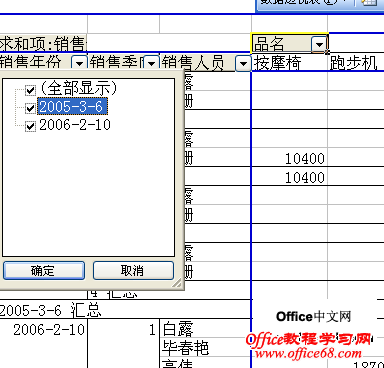Open the 销售人员 field dropdown

point(243,63)
